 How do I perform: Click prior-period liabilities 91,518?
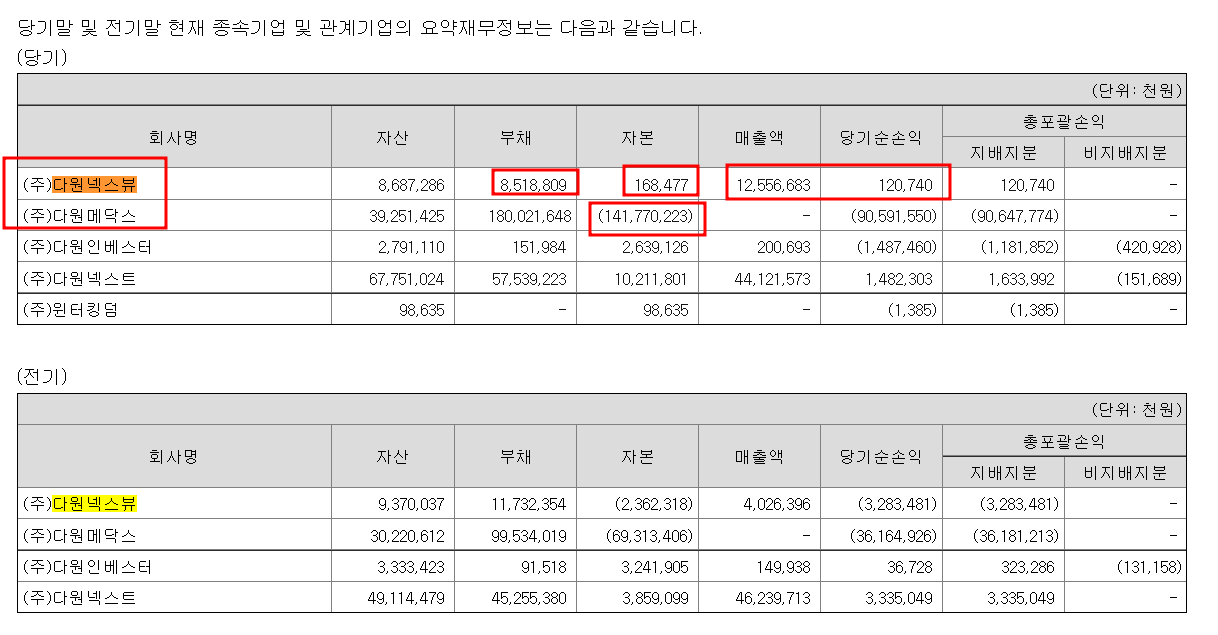546,567
